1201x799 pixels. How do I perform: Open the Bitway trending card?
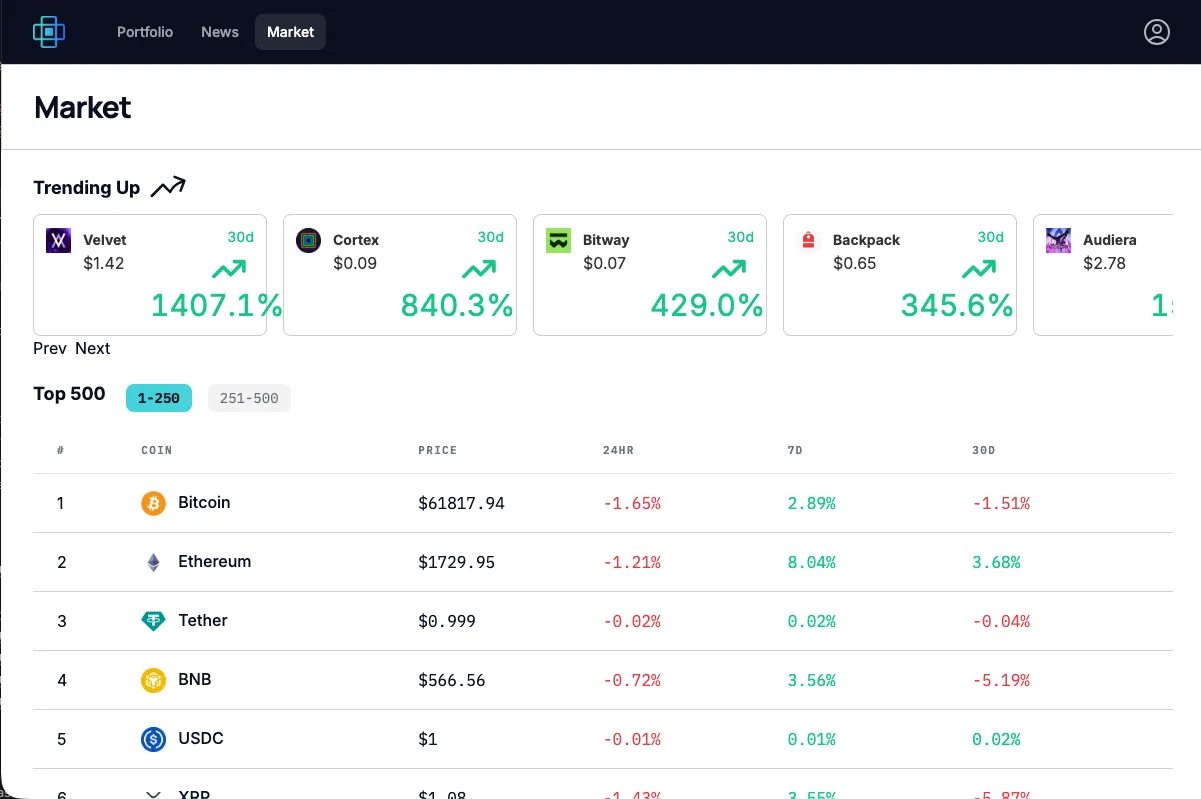click(x=650, y=275)
